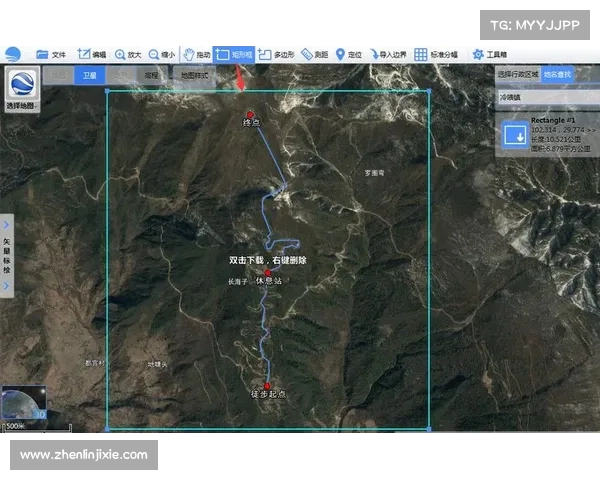Click the lower arrow on 矢量标绘 side panel
This screenshot has height=480, width=600.
[7, 286]
